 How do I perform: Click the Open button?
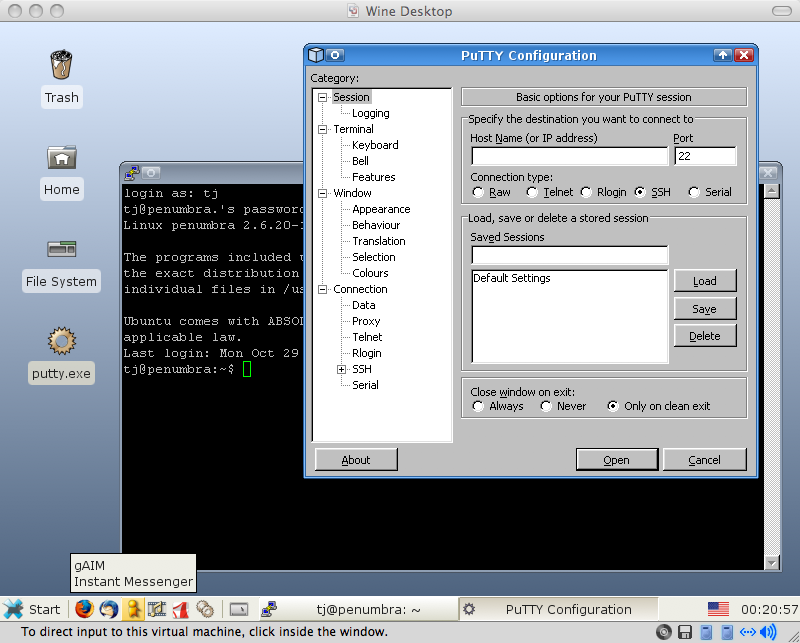pos(616,460)
